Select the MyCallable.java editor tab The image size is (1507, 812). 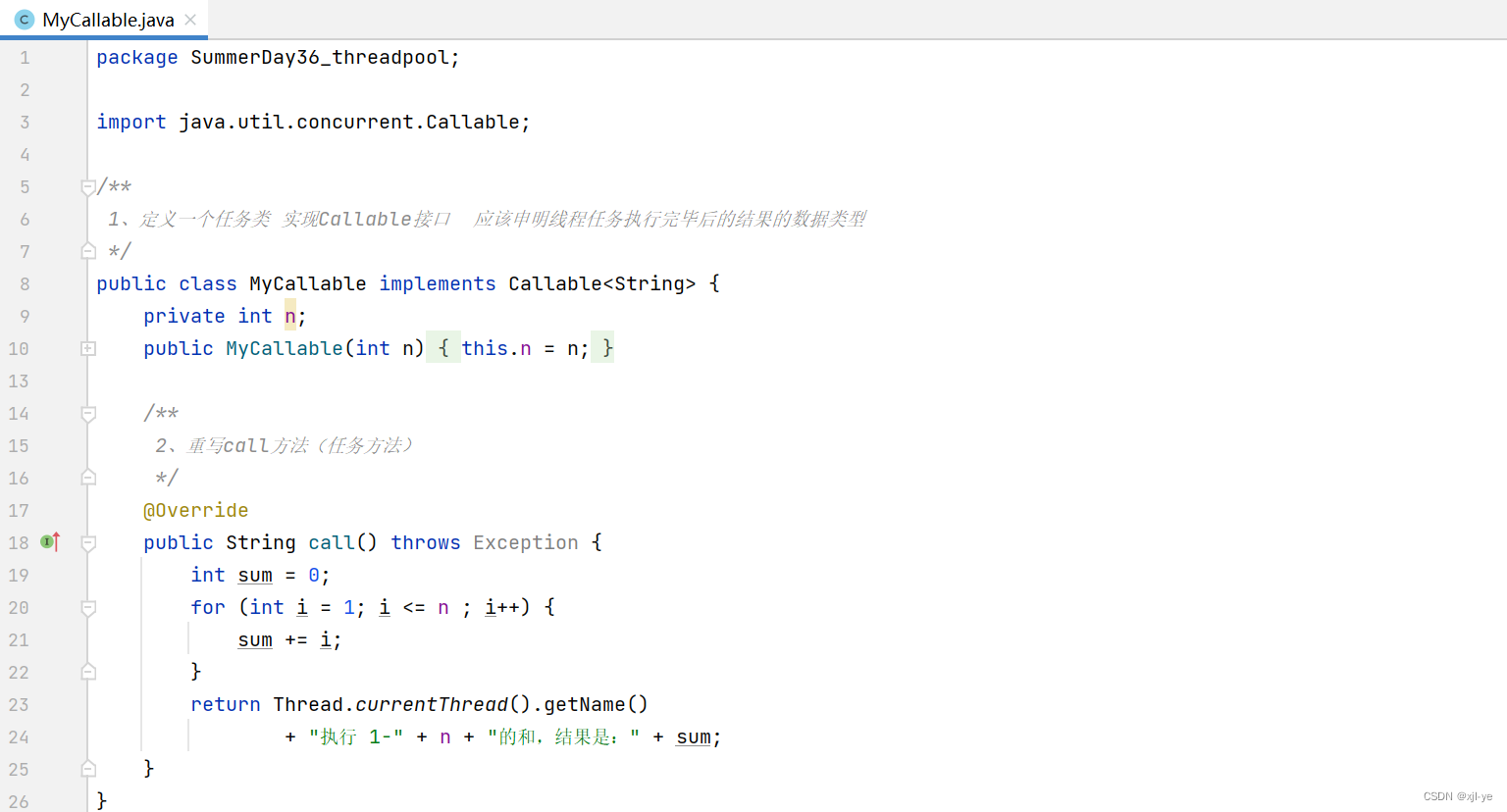pos(104,20)
